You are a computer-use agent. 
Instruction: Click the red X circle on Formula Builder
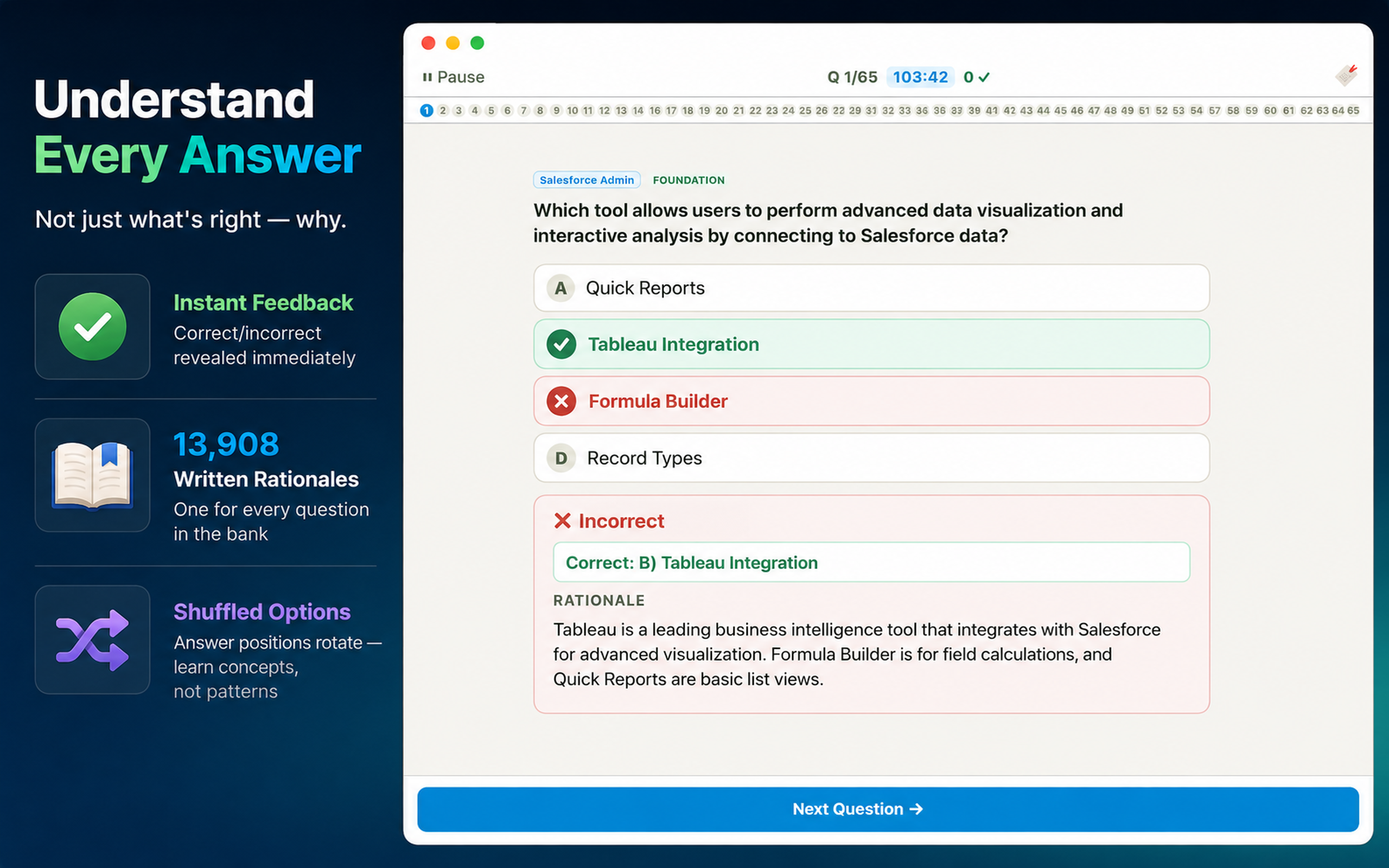point(562,401)
